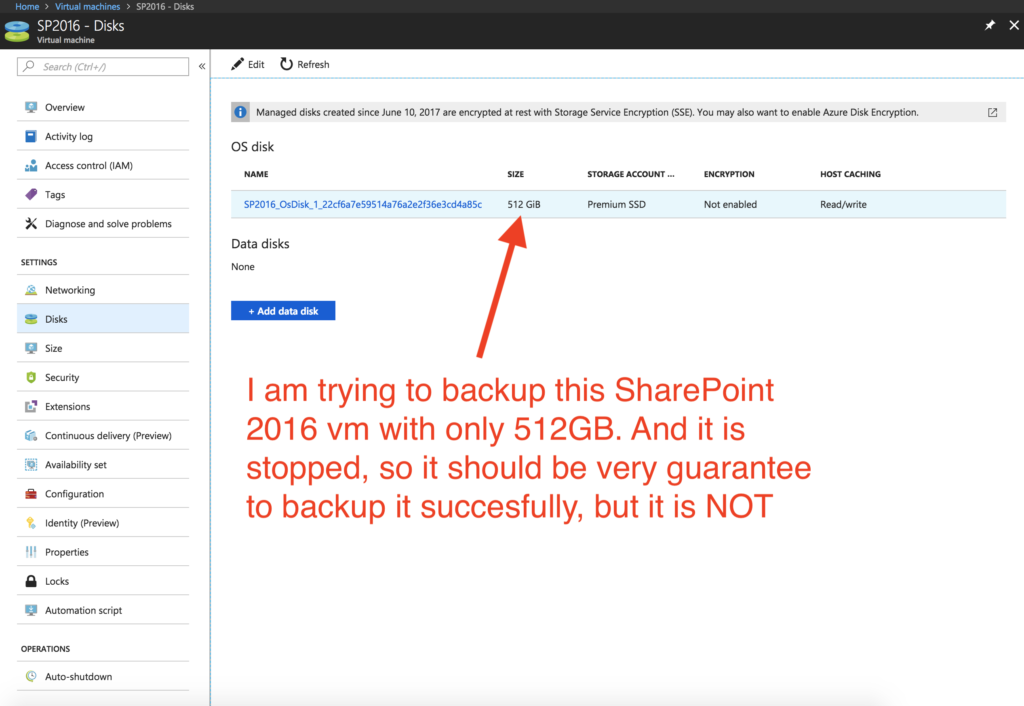Click the Overview monitor icon

click(x=31, y=107)
